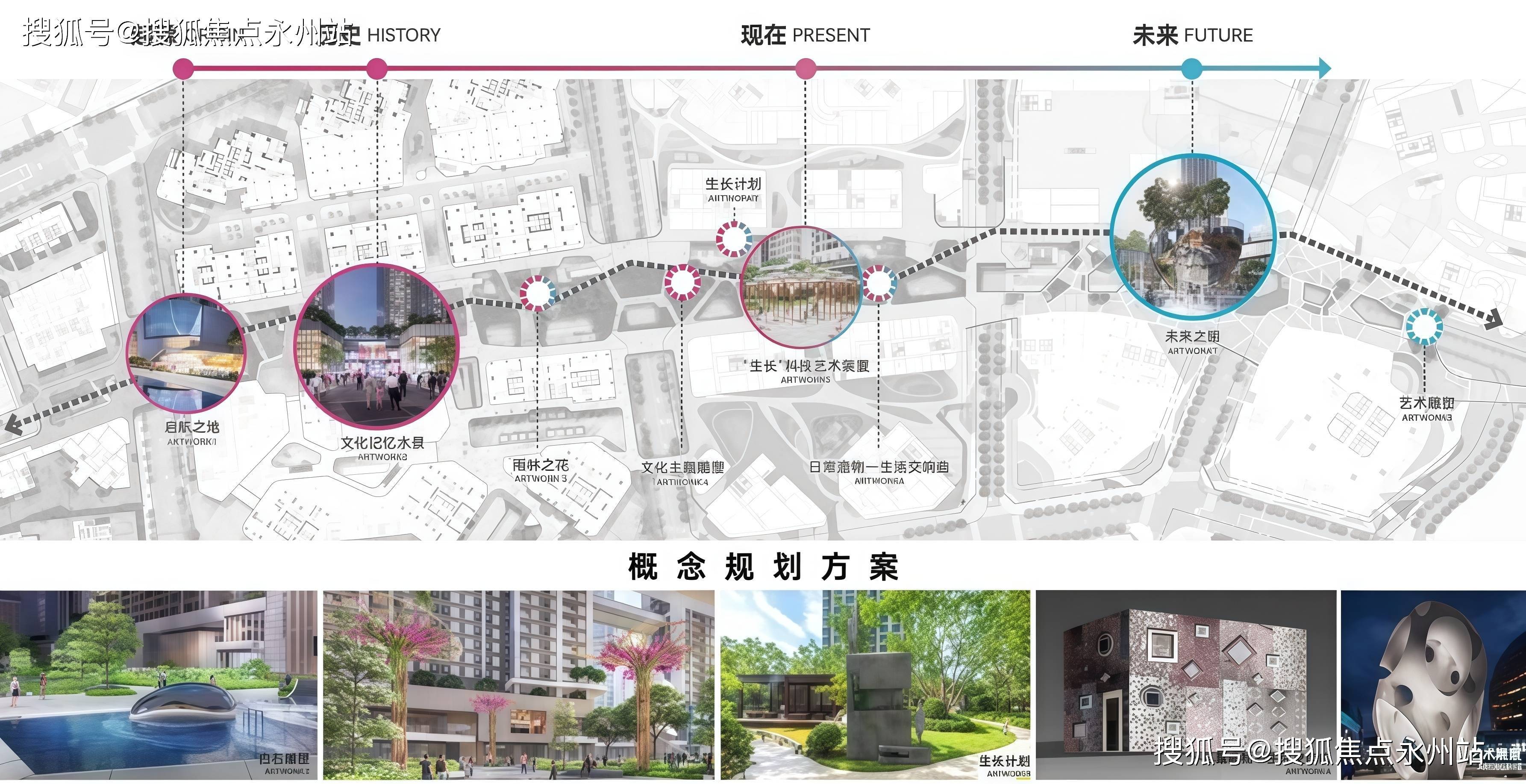Click the dashed ring marker above ARTWORK 3 label

point(537,293)
